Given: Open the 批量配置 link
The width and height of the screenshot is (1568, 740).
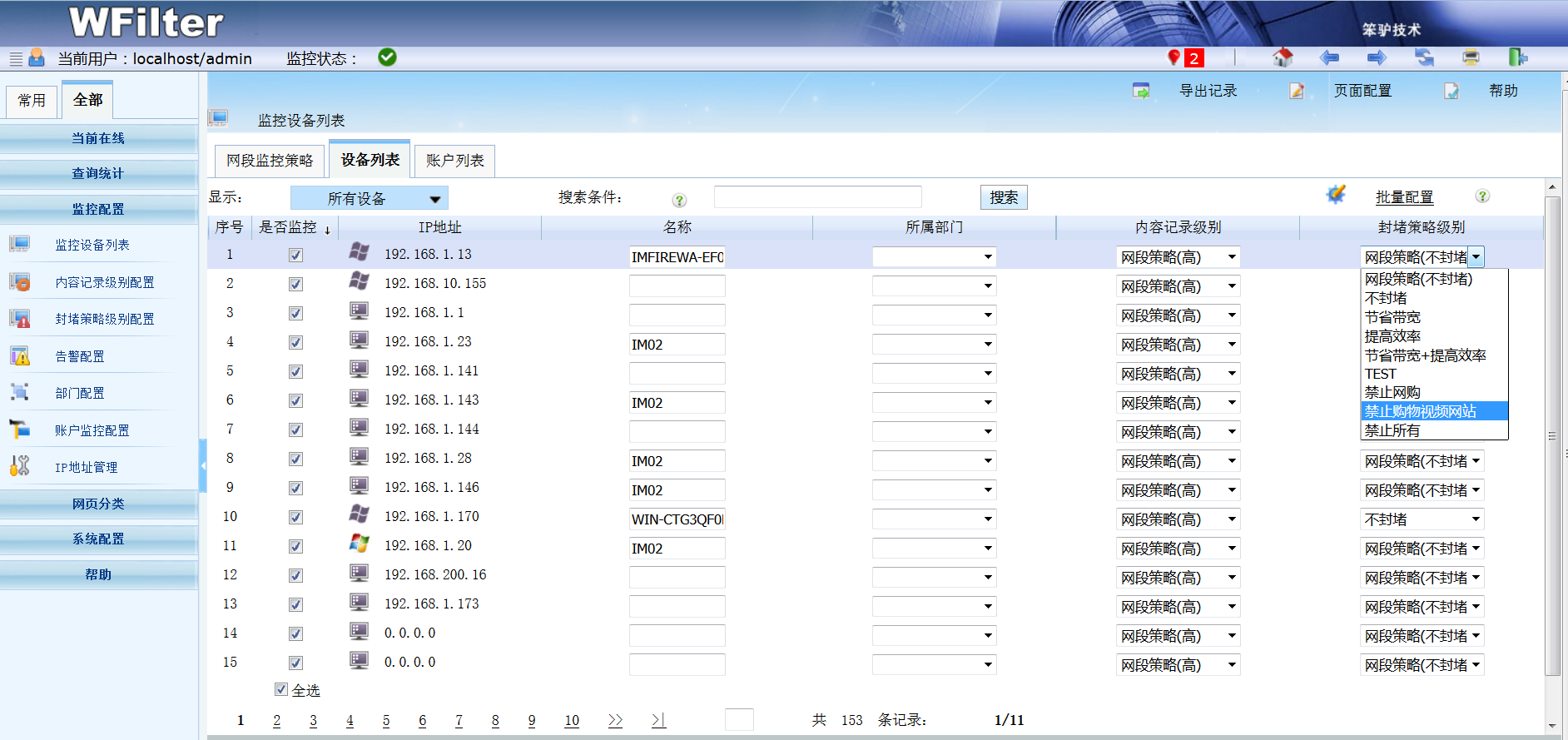Looking at the screenshot, I should [1404, 197].
